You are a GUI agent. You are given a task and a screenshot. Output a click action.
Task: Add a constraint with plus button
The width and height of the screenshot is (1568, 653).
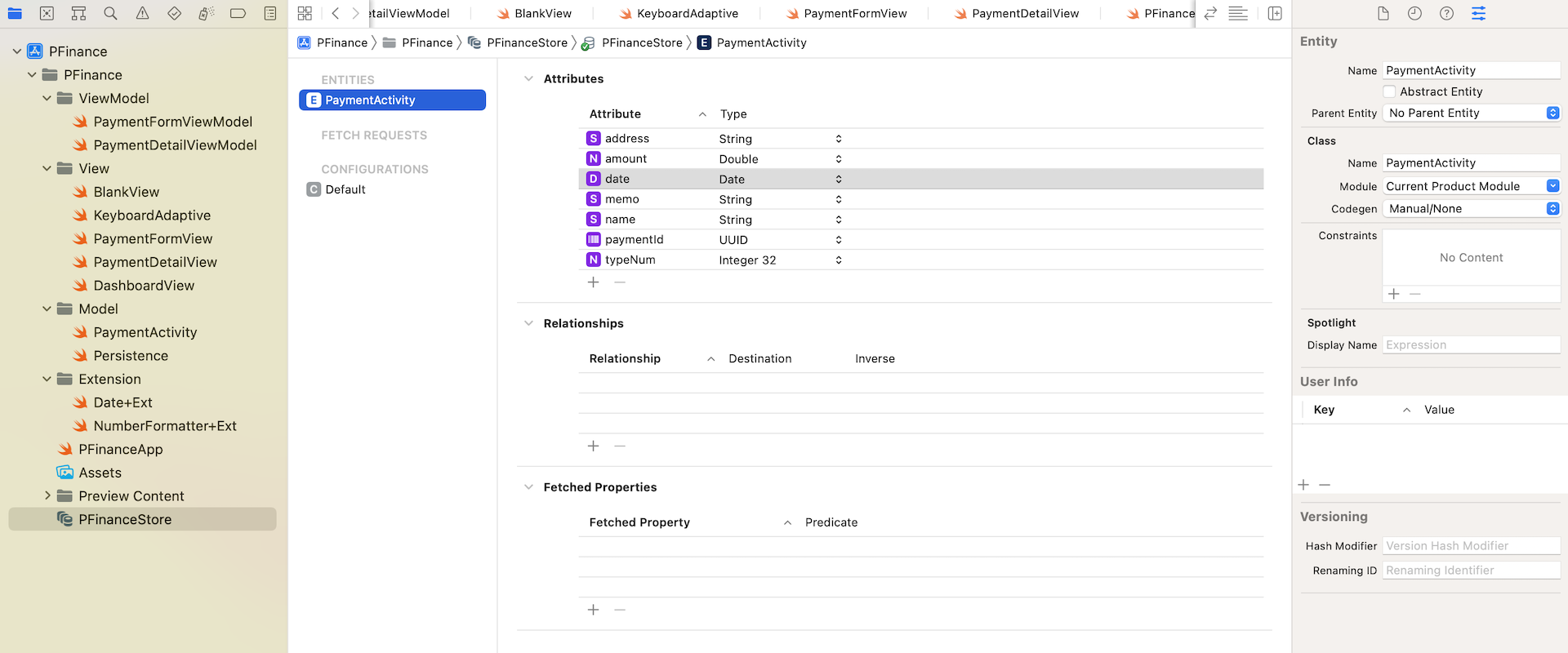tap(1394, 294)
